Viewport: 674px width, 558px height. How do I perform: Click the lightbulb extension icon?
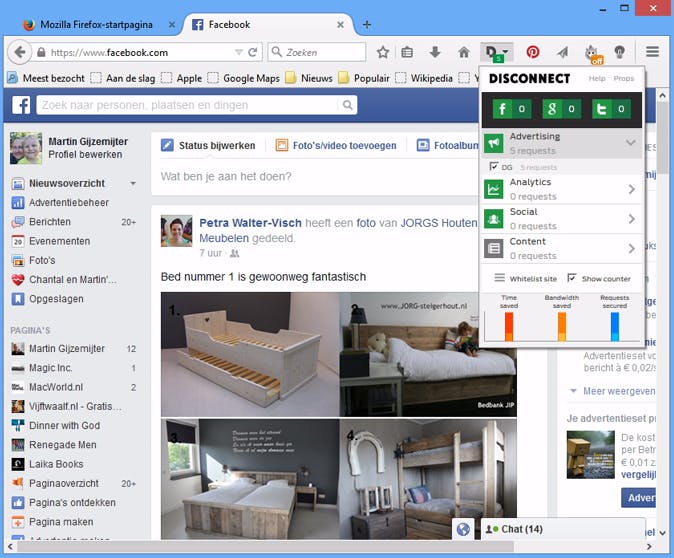pos(619,52)
